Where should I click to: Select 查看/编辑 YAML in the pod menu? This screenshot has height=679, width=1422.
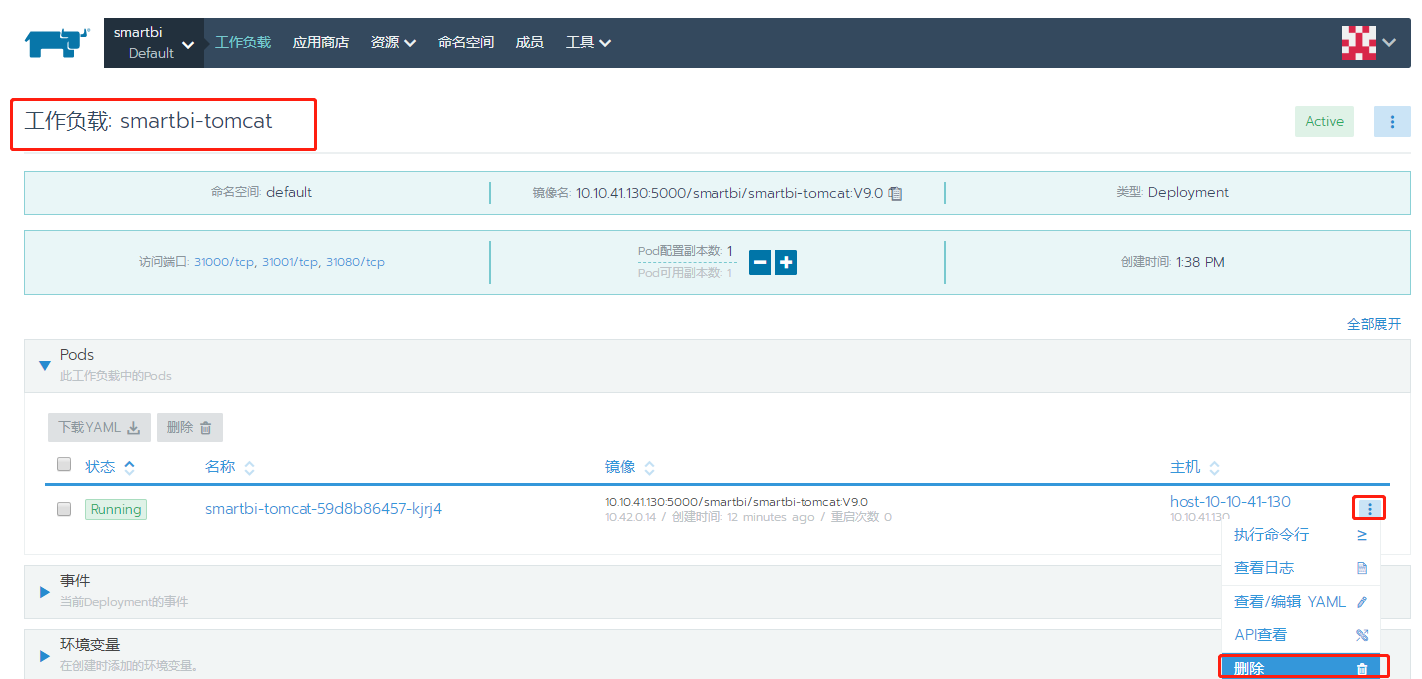coord(1300,602)
